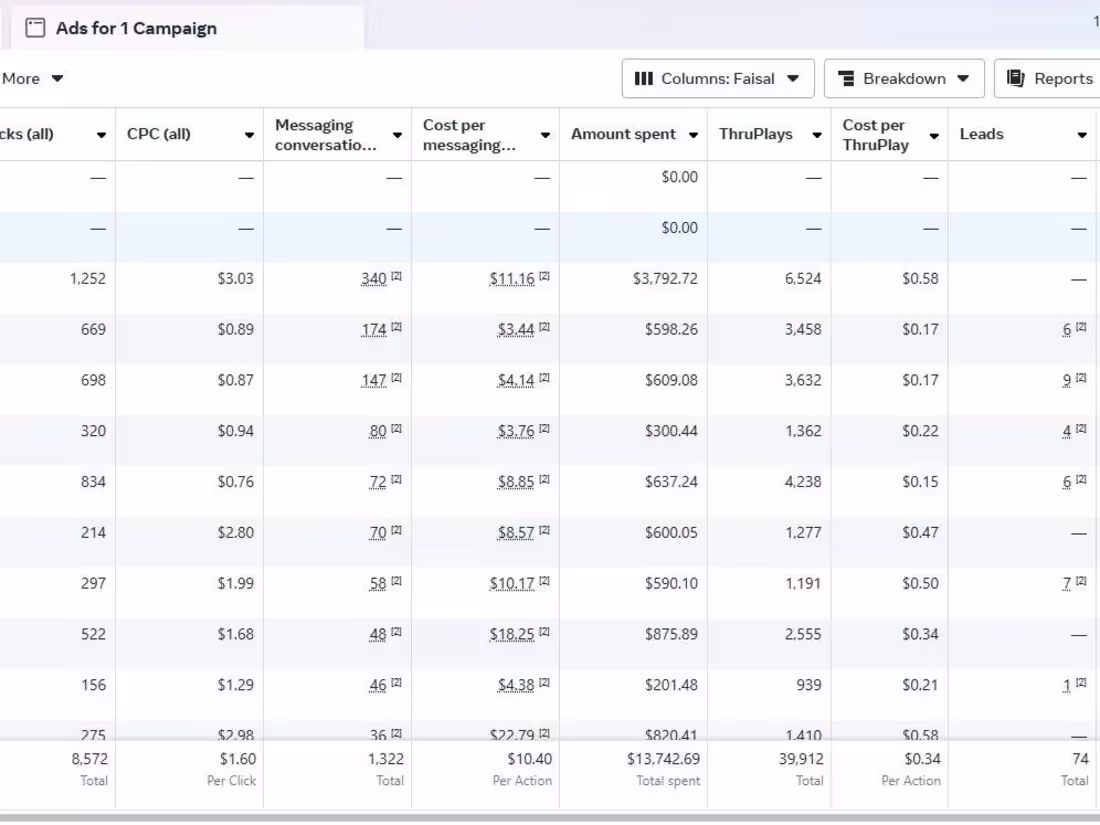This screenshot has width=1100, height=825.
Task: Open ThruPlays column header dropdown
Action: pos(817,135)
